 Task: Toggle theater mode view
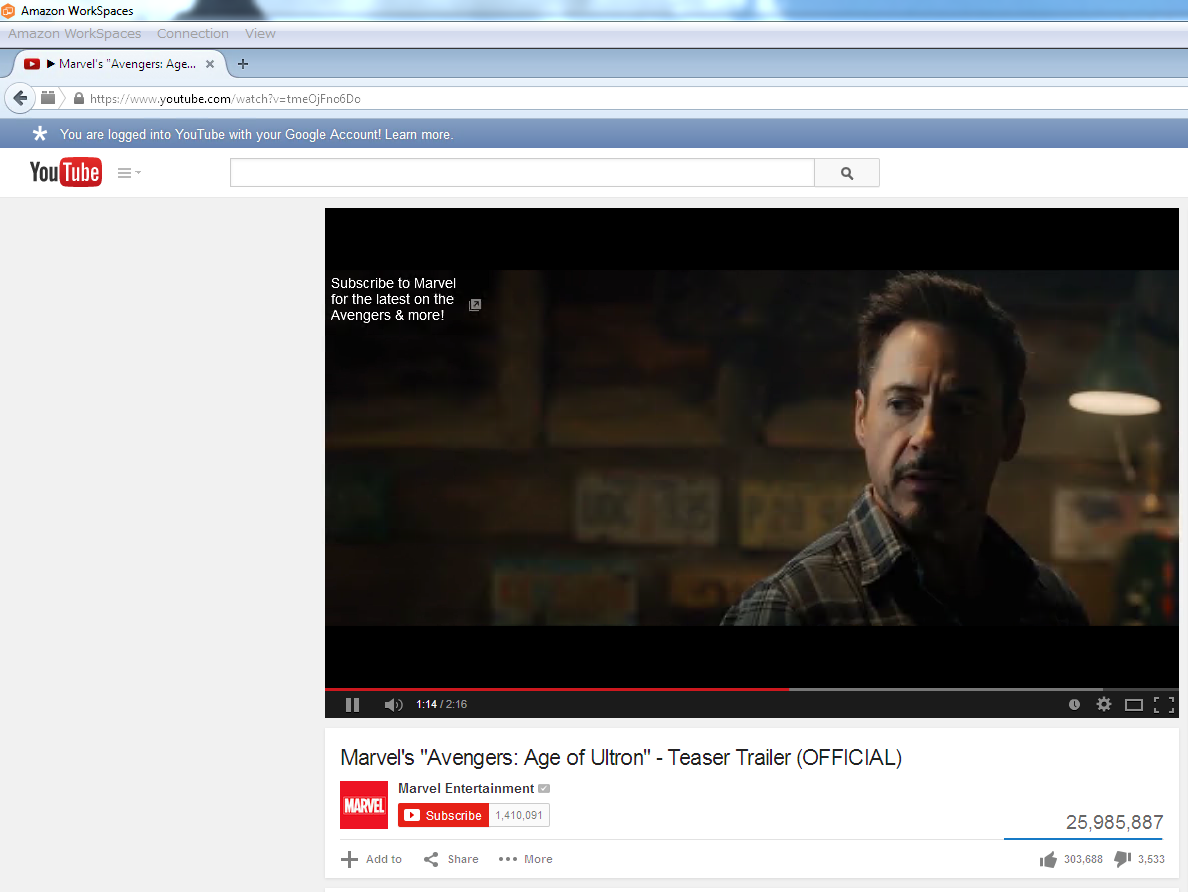pos(1133,705)
